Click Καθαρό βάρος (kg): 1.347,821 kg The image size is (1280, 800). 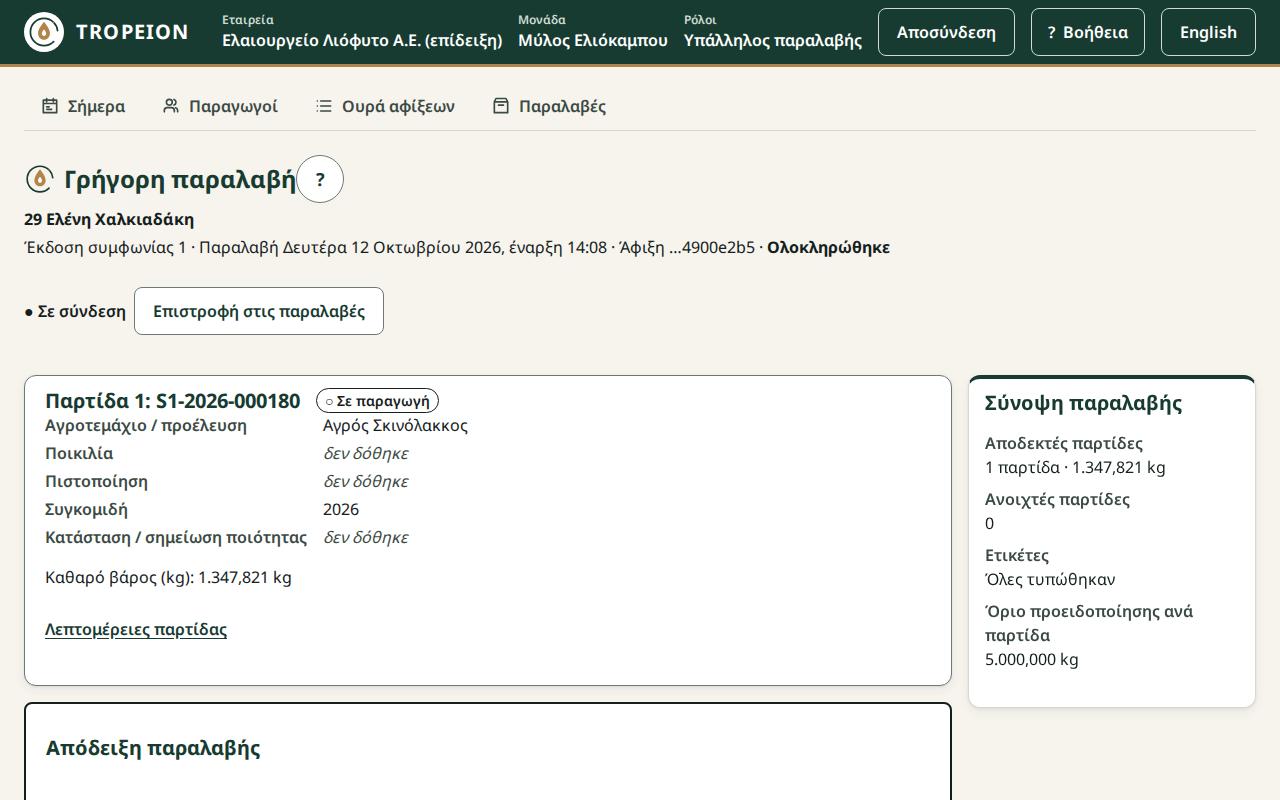(168, 577)
